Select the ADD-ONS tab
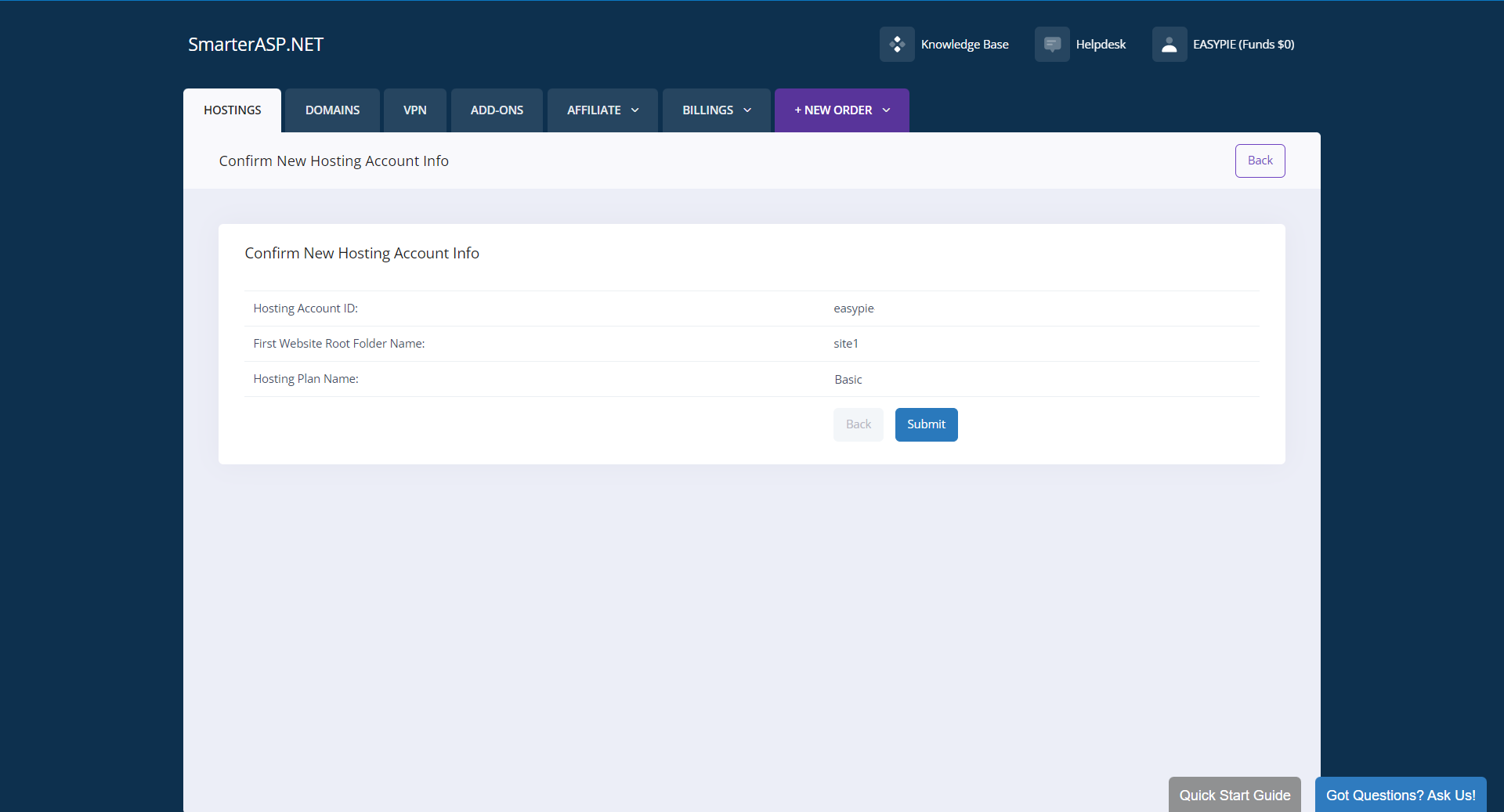This screenshot has height=812, width=1504. pos(497,110)
